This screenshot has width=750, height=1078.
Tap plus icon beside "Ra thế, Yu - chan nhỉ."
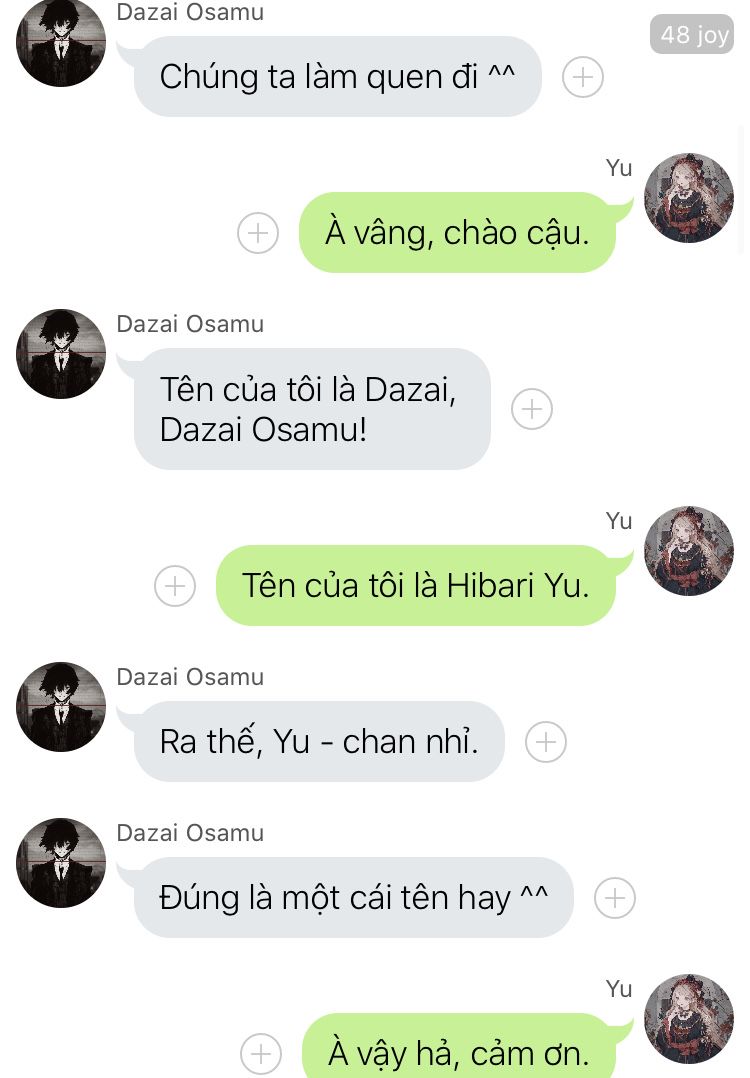545,742
